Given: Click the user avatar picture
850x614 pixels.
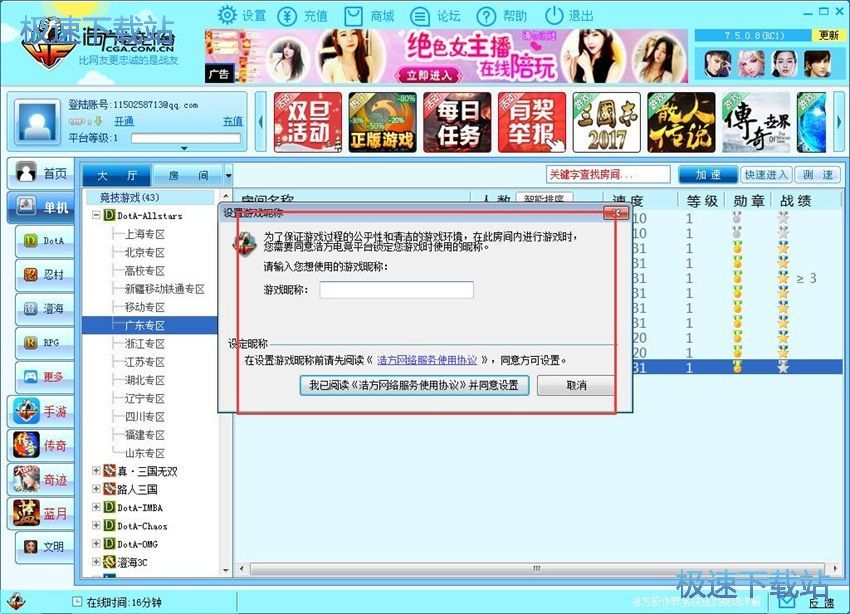Looking at the screenshot, I should click(37, 122).
